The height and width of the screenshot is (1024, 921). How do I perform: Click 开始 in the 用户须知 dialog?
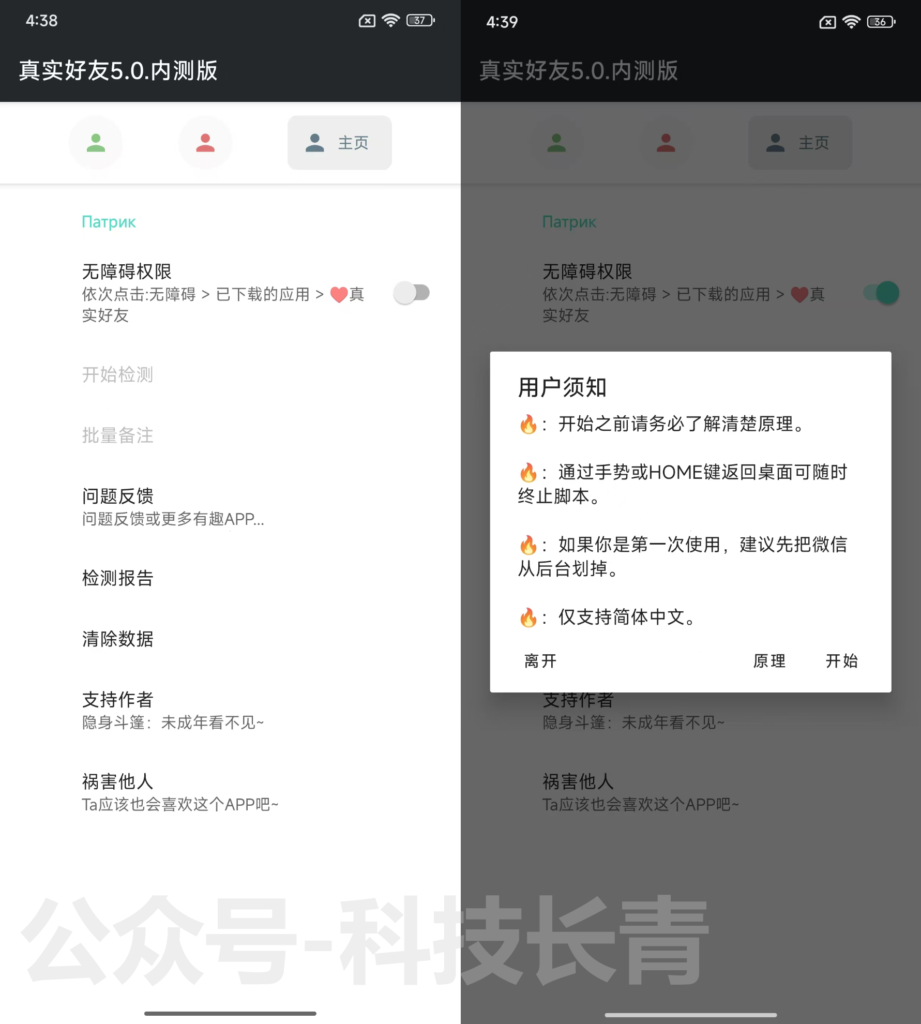point(841,661)
